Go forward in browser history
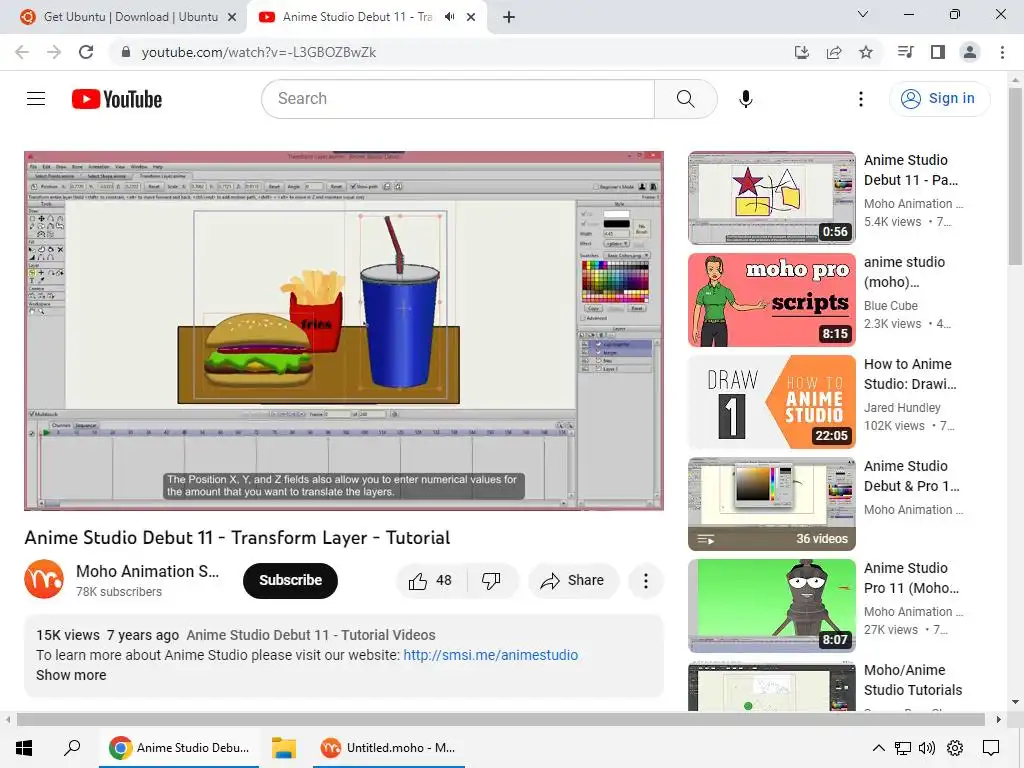 [54, 52]
